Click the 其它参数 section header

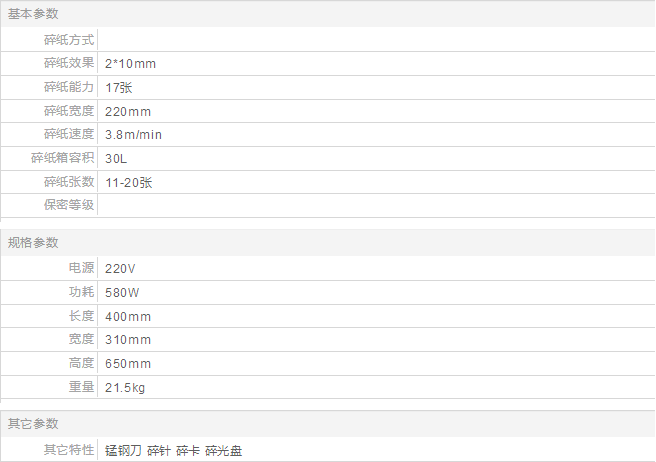coord(33,424)
